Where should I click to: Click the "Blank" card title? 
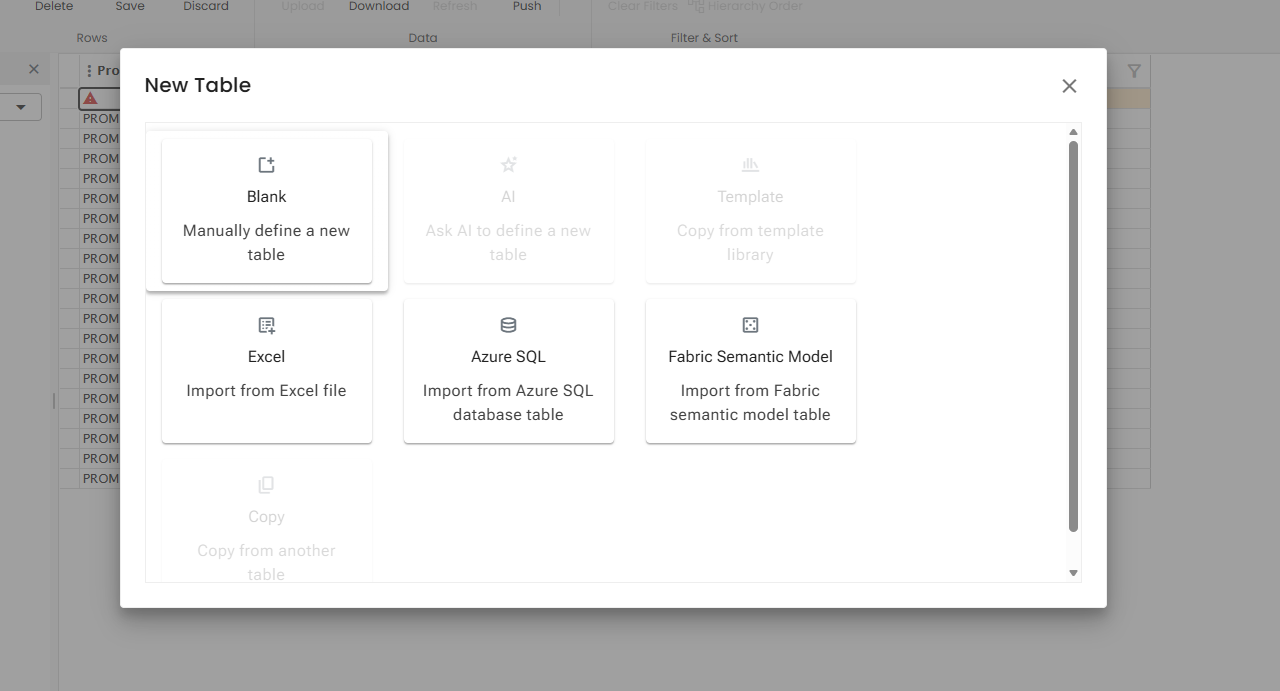click(x=266, y=197)
